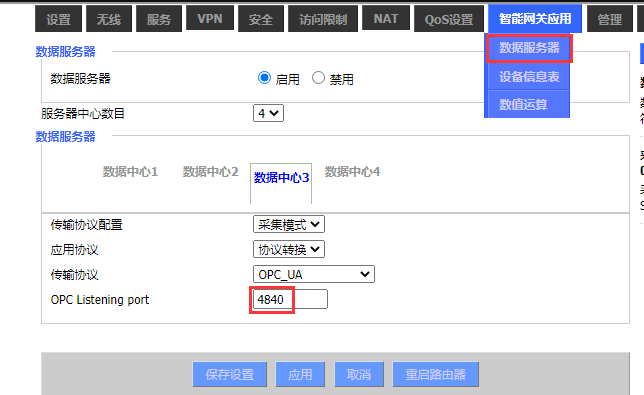Select the 启用 radio button
The height and width of the screenshot is (395, 644).
(264, 78)
